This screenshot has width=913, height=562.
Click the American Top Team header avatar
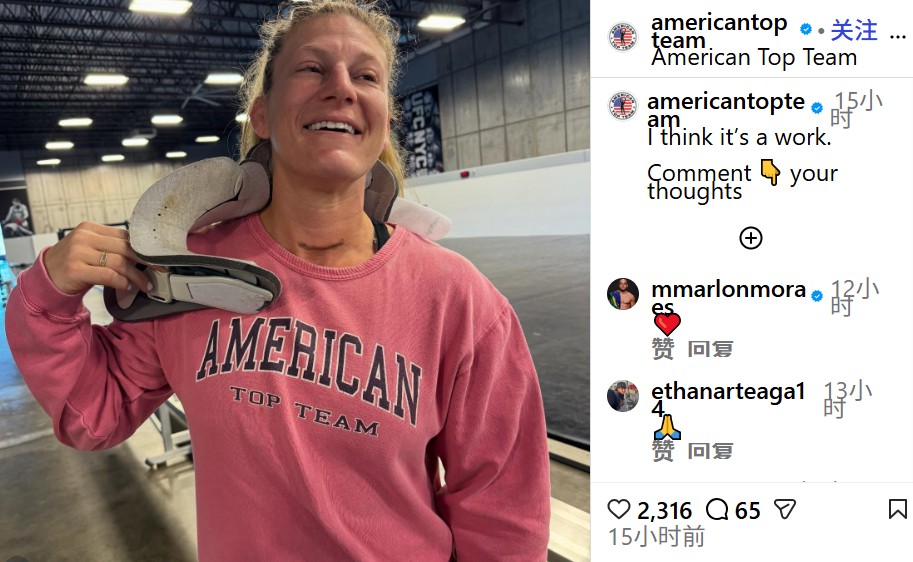pyautogui.click(x=623, y=37)
